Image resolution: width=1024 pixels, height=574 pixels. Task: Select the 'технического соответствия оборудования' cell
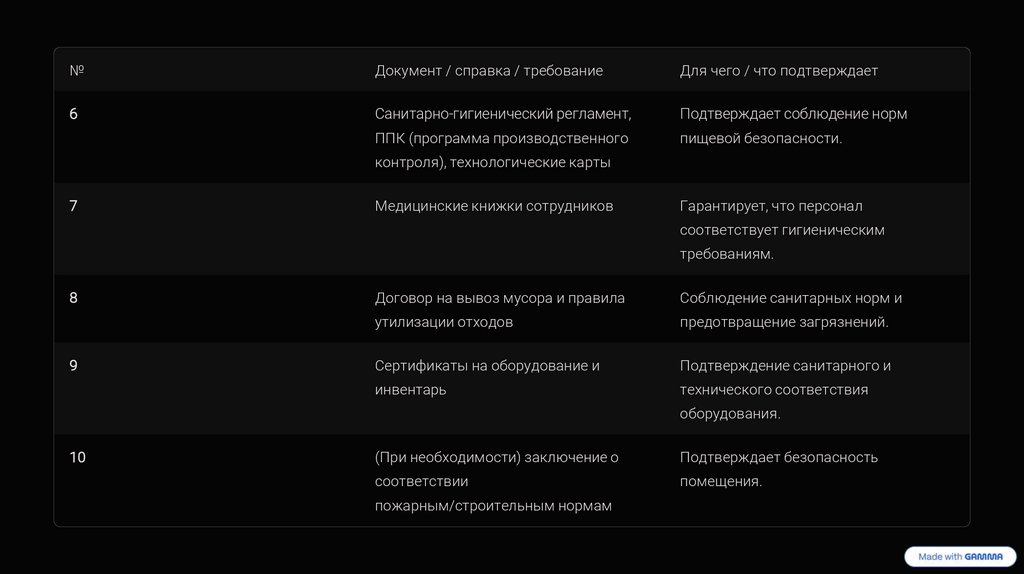coord(785,390)
